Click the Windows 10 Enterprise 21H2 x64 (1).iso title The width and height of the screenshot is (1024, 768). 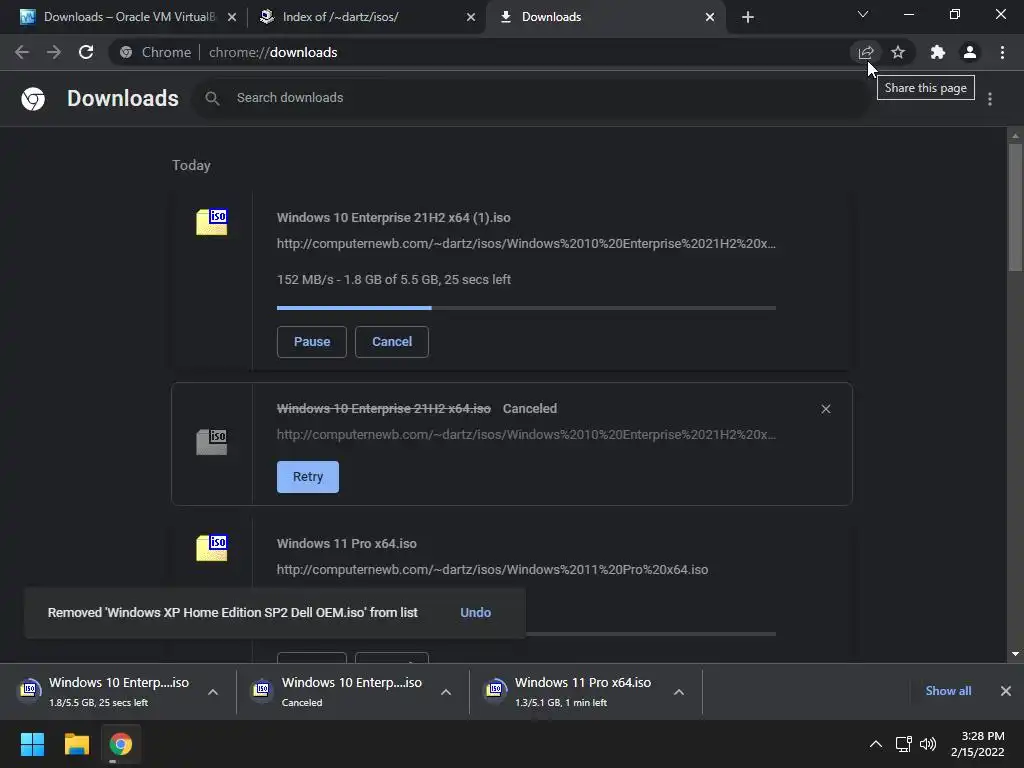click(x=394, y=217)
